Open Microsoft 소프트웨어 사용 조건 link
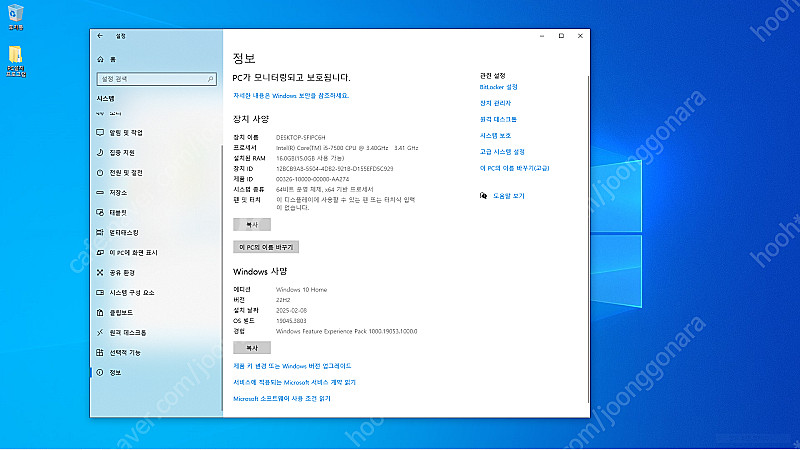 282,398
